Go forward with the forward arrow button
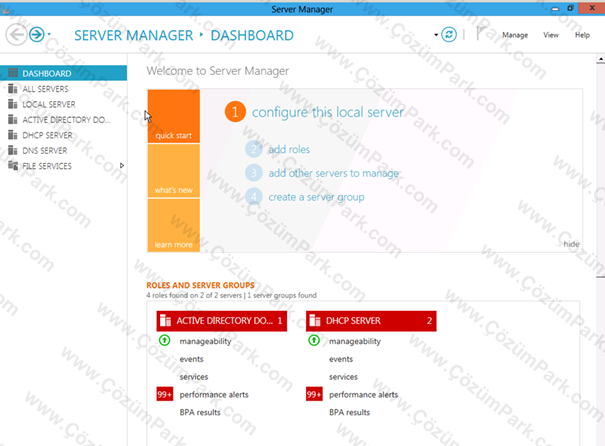Screen dimensions: 605x446 37,35
